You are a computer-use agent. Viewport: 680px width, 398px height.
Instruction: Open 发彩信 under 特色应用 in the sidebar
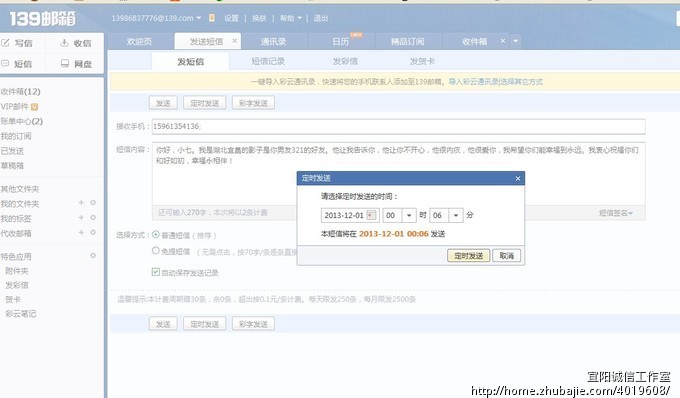click(x=17, y=285)
